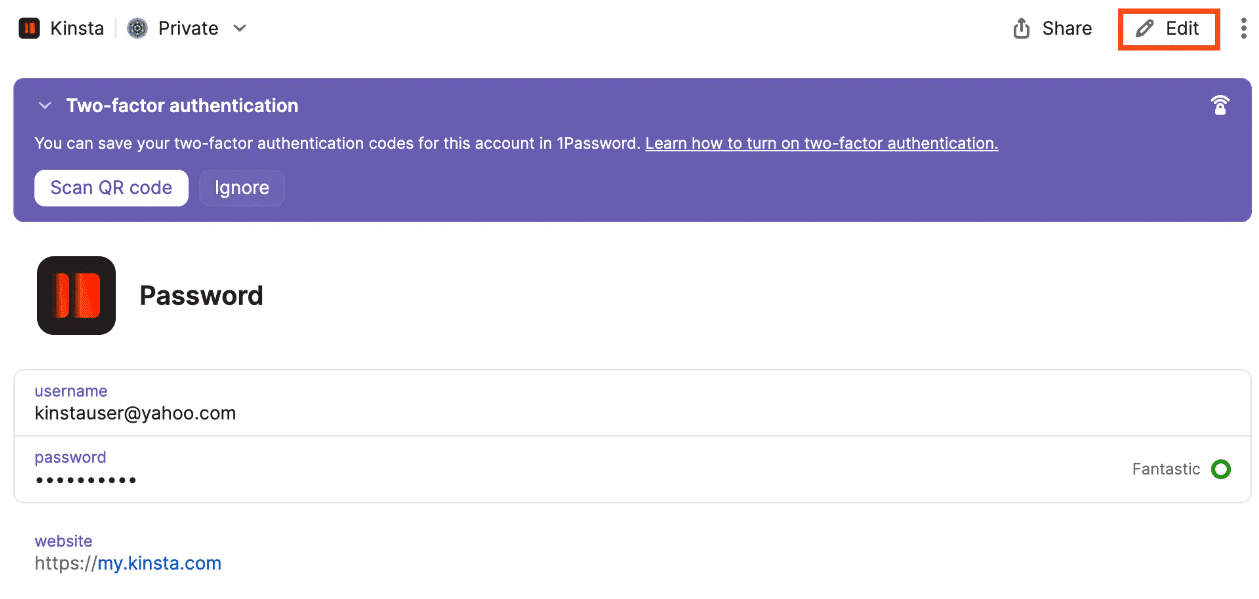Image resolution: width=1259 pixels, height=599 pixels.
Task: Click the pencil icon inside the Edit button
Action: coord(1146,28)
